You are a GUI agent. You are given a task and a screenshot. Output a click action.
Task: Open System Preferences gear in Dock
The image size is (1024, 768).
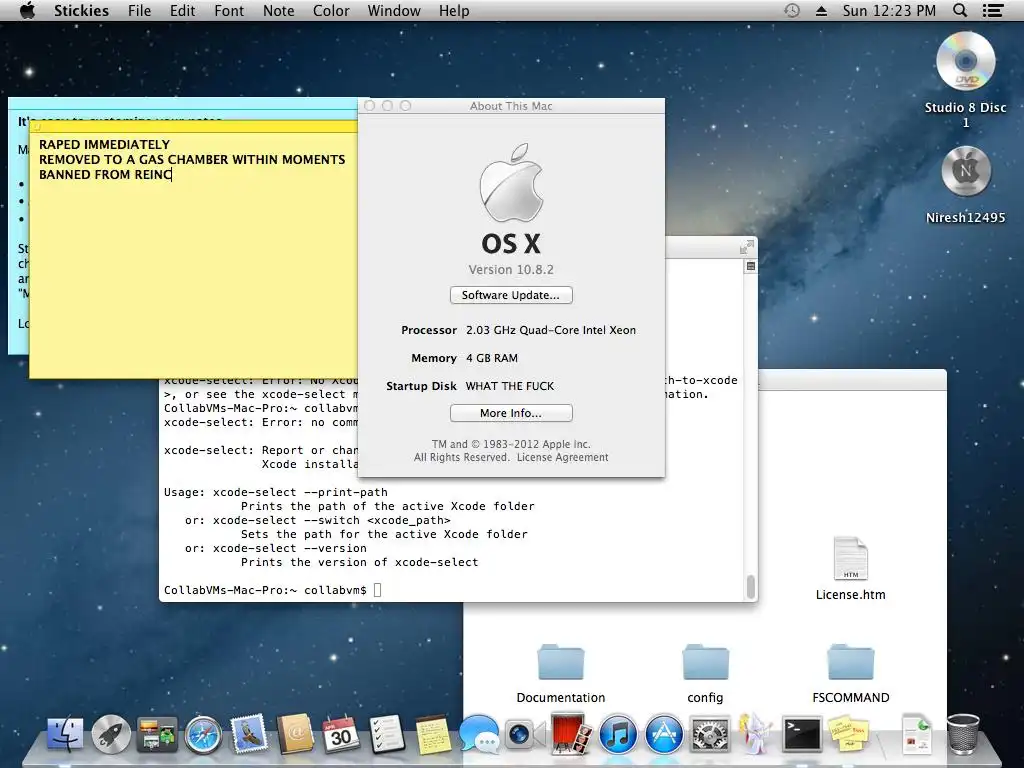coord(710,734)
